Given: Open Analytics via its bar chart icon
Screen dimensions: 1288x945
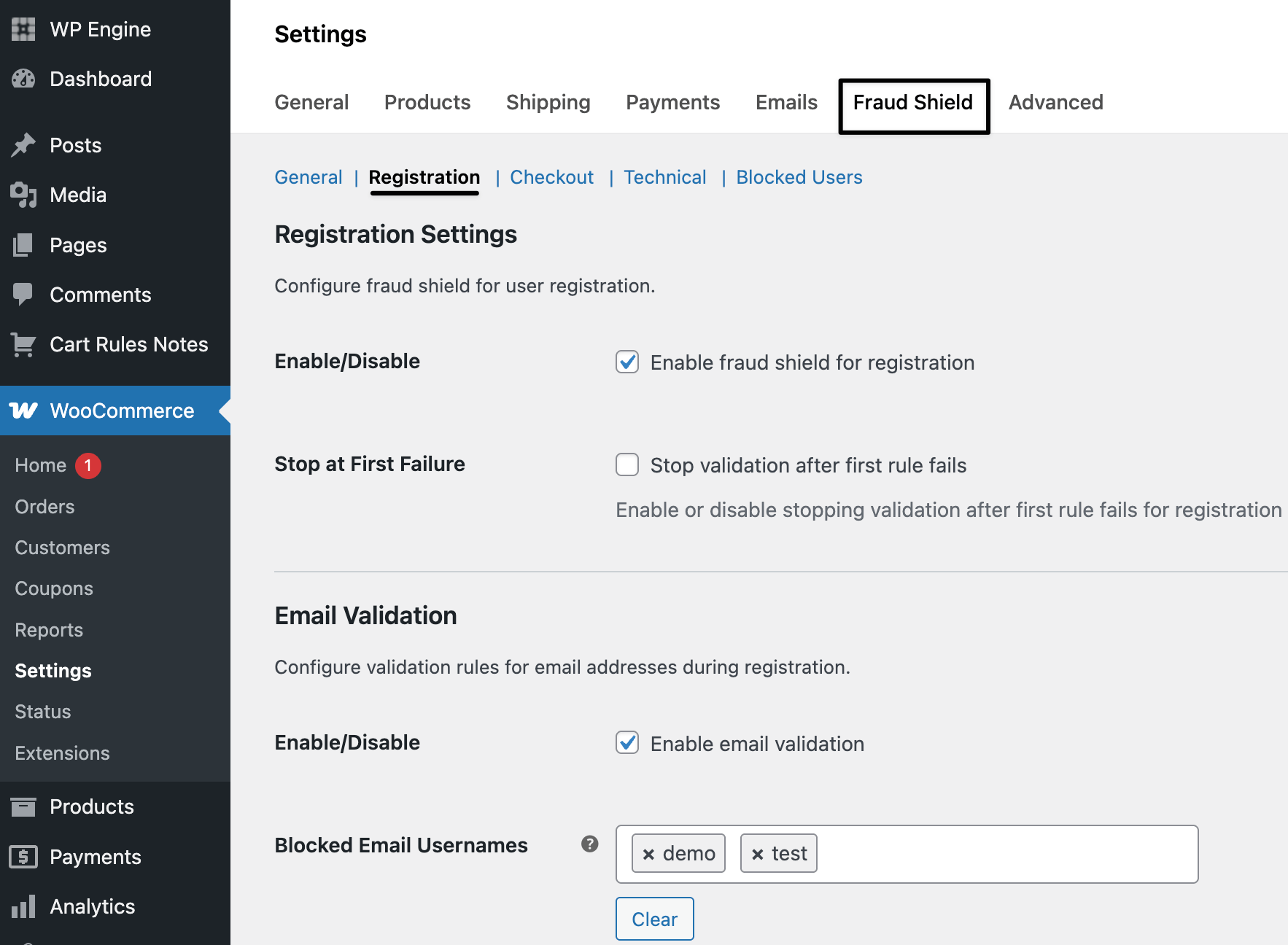Looking at the screenshot, I should point(23,906).
